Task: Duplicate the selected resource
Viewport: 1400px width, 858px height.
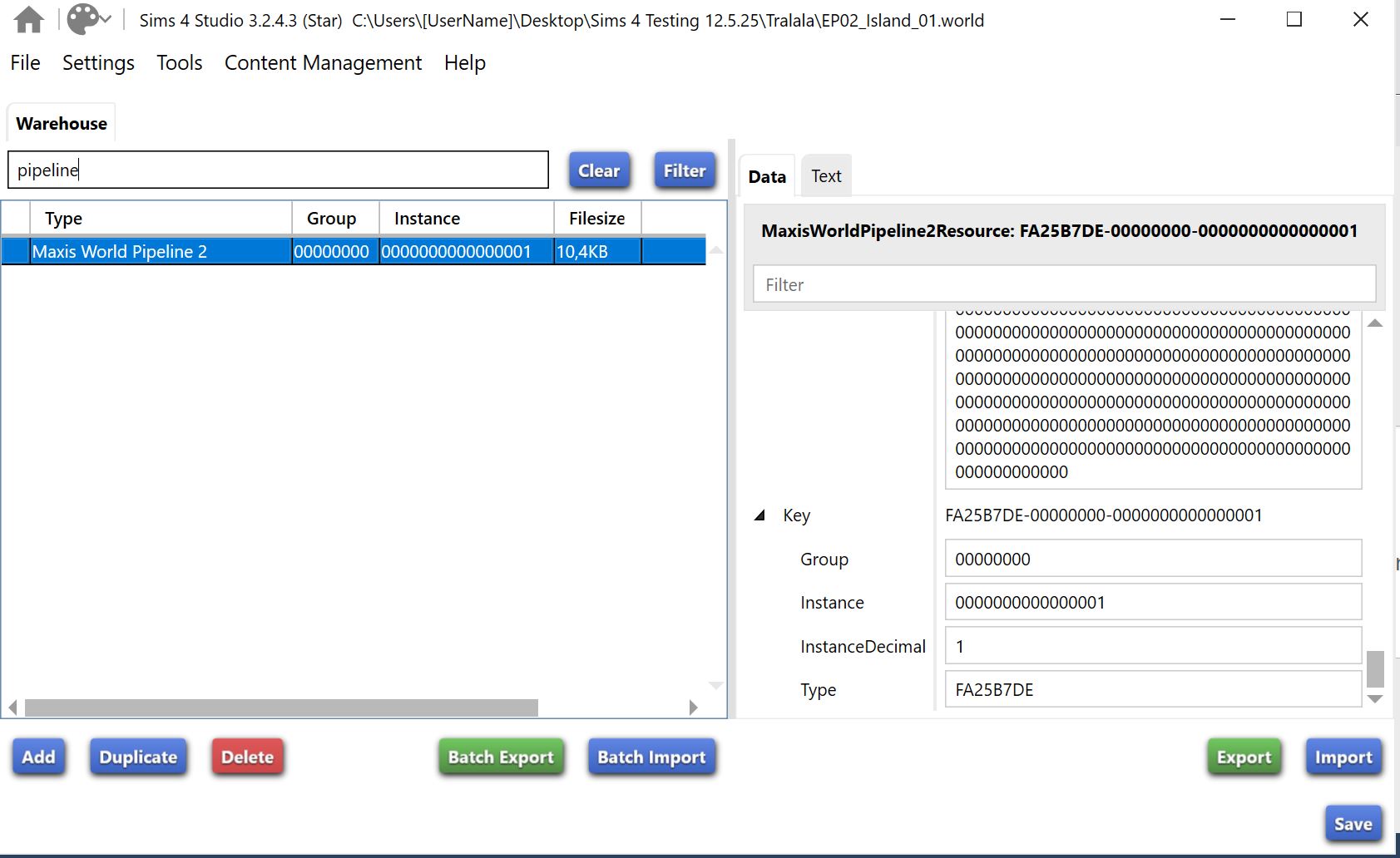Action: point(138,757)
